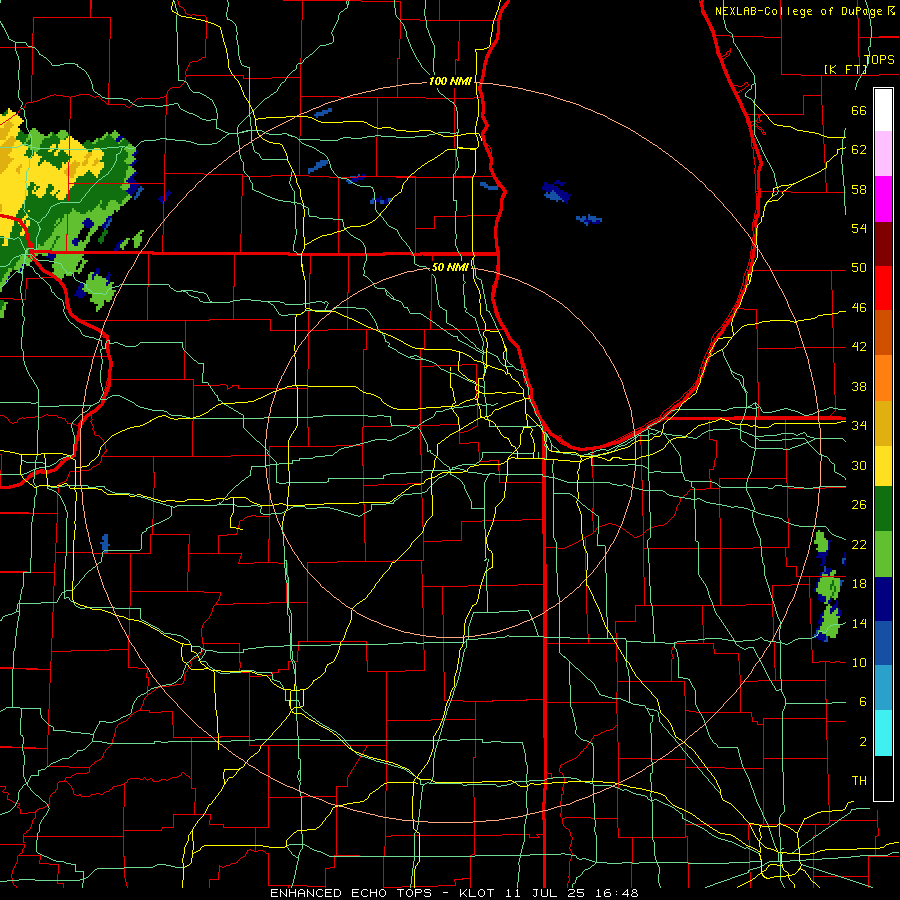Click the 46 legend value

(x=859, y=307)
